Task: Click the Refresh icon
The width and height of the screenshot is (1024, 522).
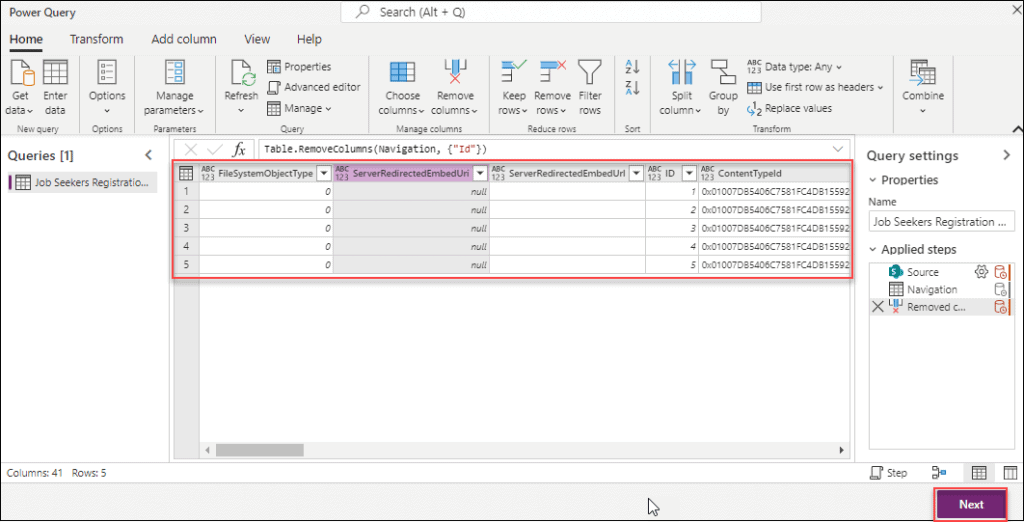Action: point(241,73)
